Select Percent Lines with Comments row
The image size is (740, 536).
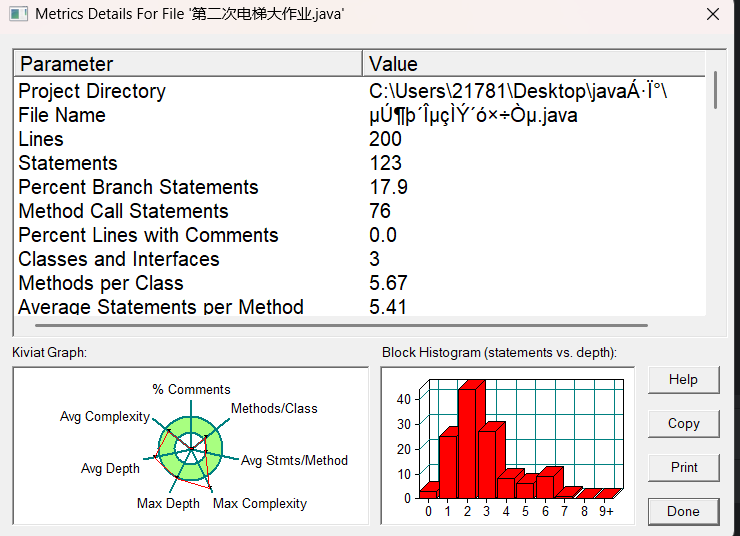(x=361, y=235)
